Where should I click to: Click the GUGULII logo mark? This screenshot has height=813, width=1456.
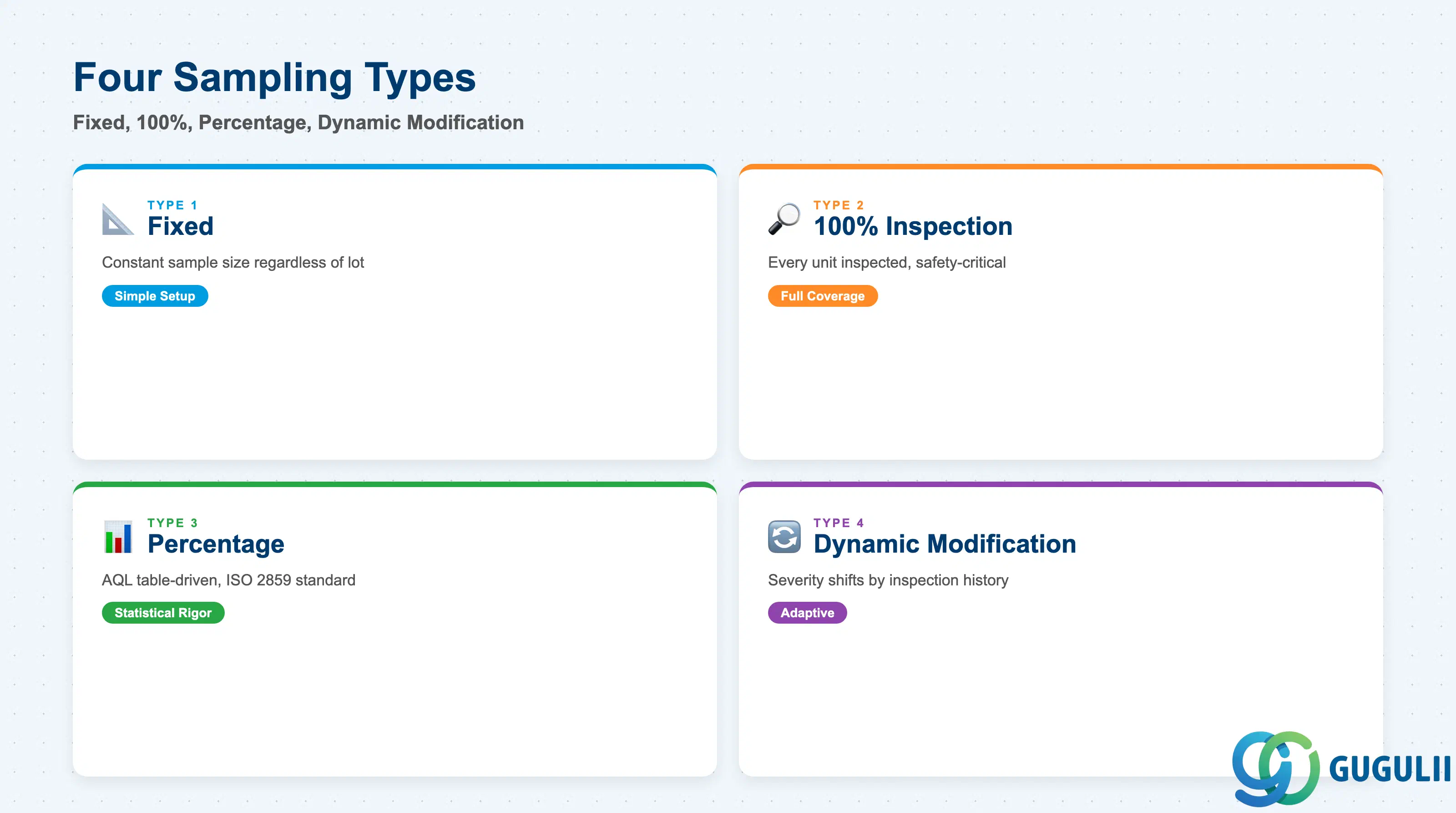coord(1276,768)
